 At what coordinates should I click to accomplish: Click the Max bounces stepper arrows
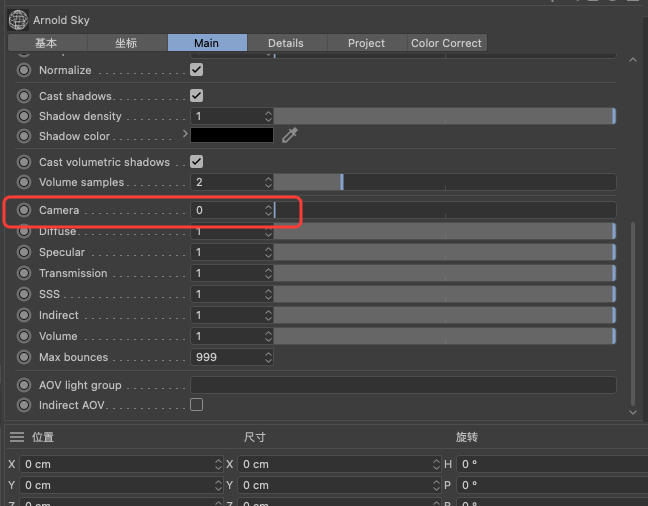click(269, 357)
